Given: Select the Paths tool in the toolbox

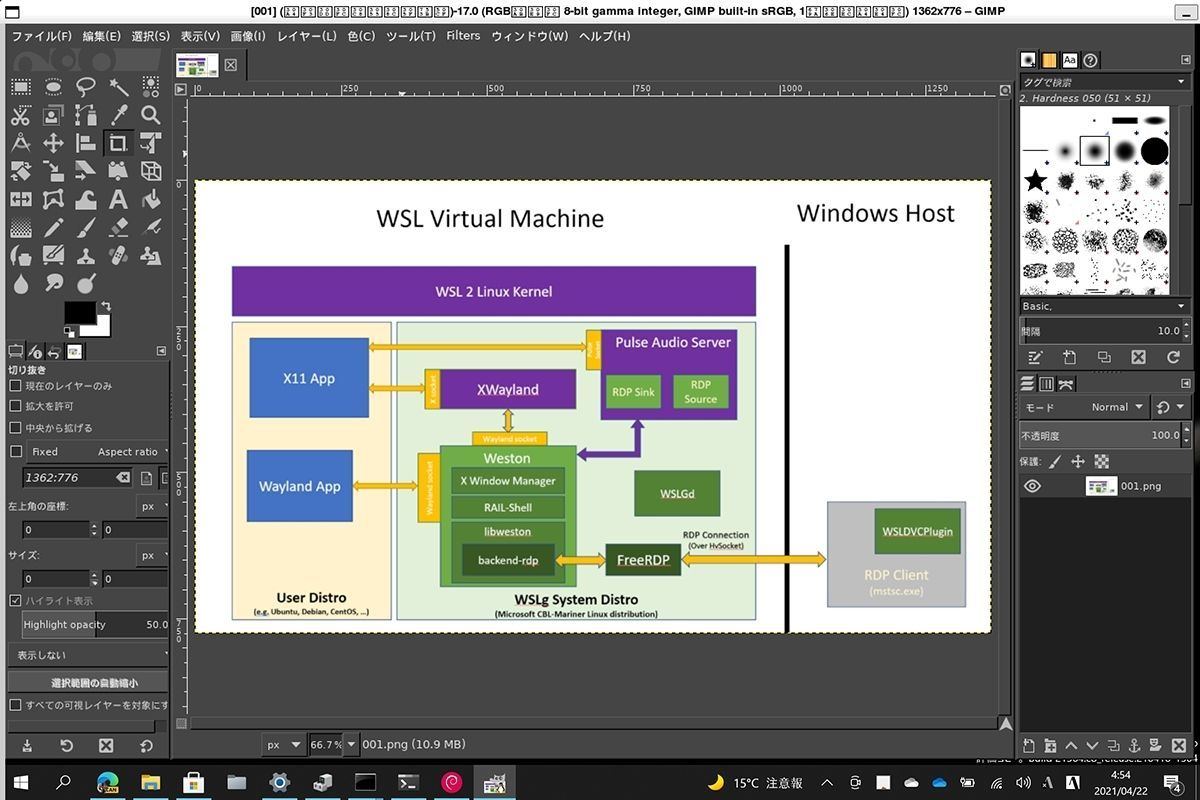Looking at the screenshot, I should (x=86, y=115).
